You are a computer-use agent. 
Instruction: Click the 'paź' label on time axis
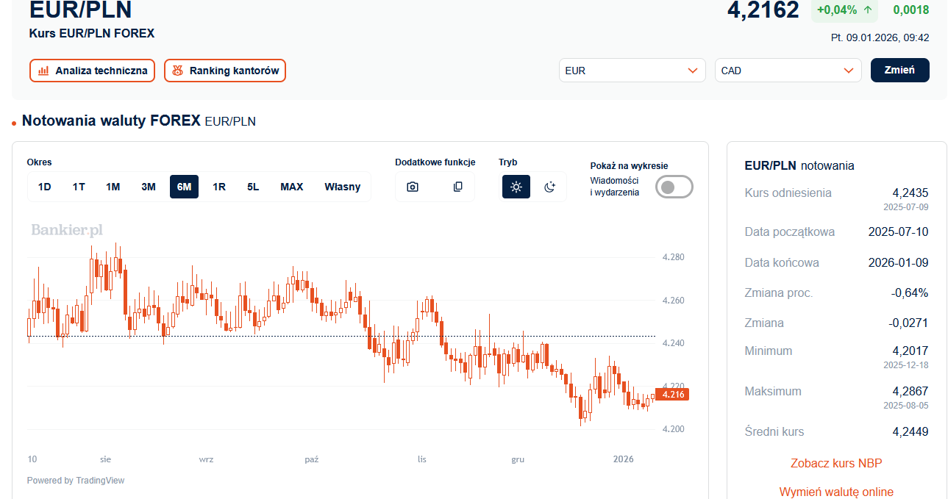[311, 459]
